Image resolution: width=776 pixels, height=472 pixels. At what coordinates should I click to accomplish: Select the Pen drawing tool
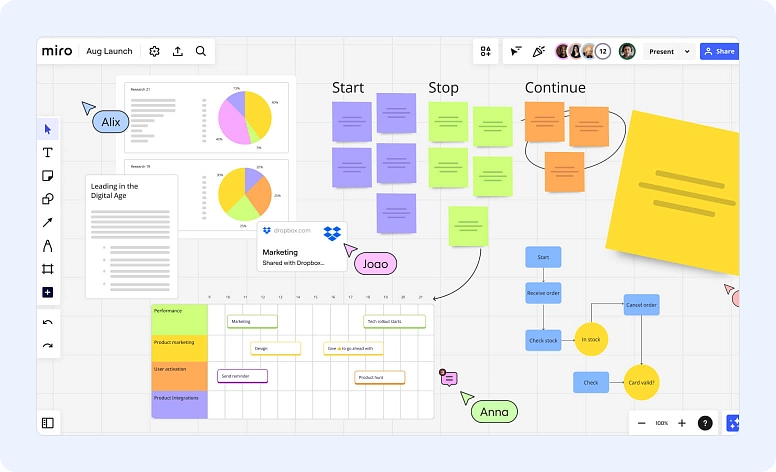(x=48, y=245)
